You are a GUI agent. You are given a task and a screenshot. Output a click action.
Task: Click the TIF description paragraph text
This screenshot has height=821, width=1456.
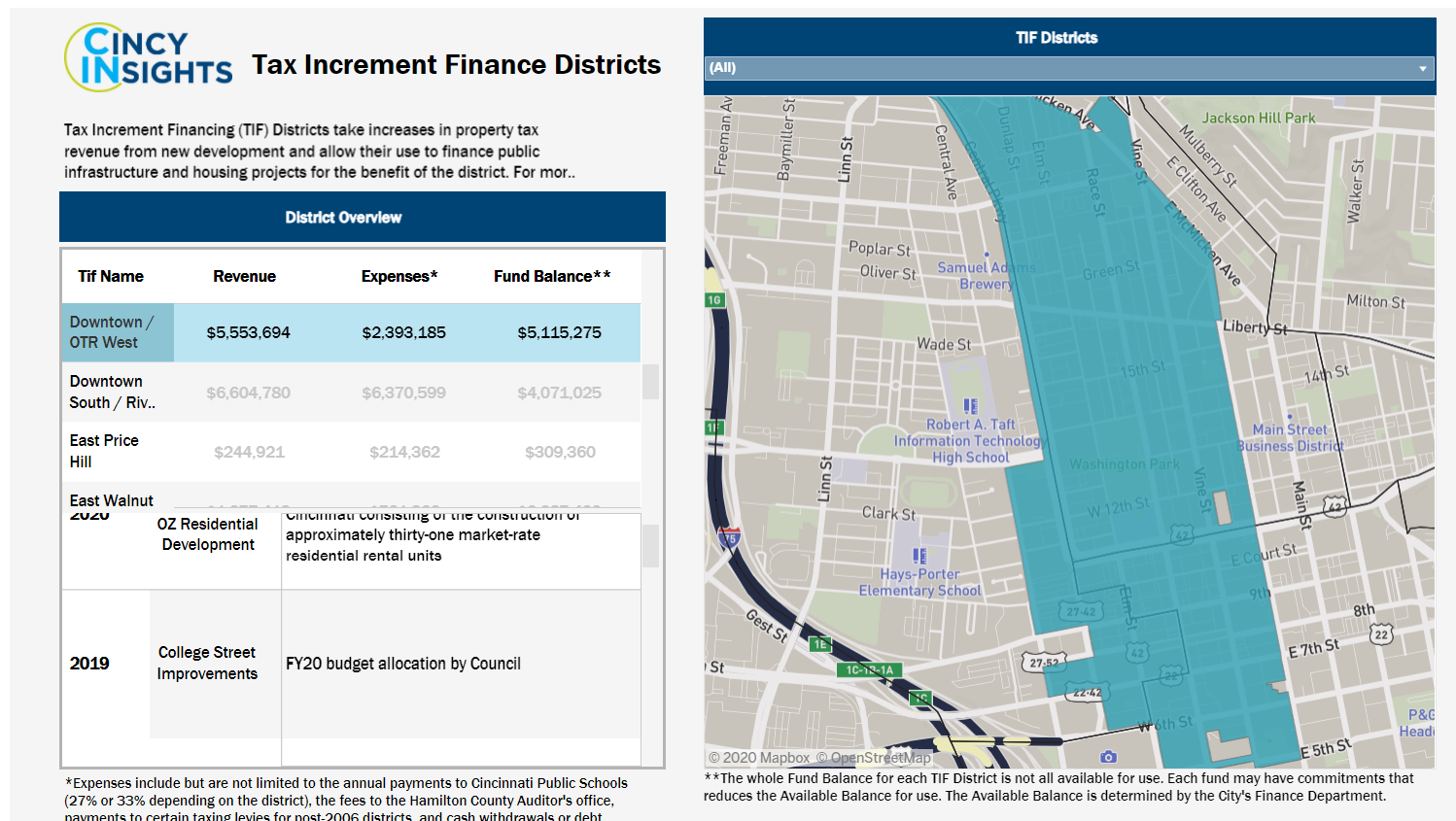tap(320, 151)
